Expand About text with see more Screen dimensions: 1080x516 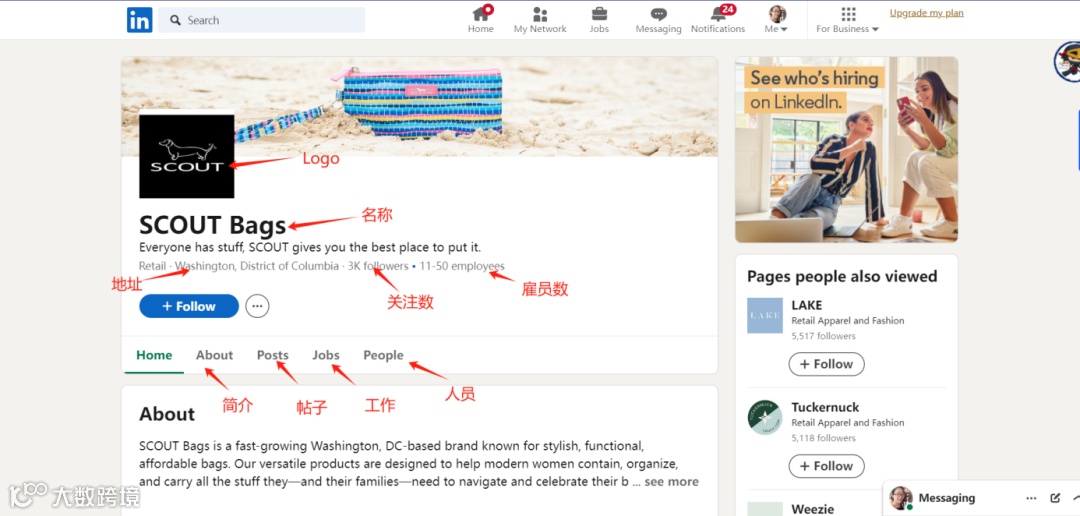point(672,482)
